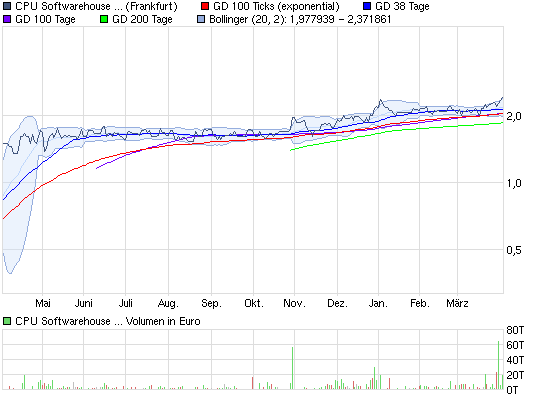
Task: Click the '2,0' price axis value
Action: tap(514, 116)
